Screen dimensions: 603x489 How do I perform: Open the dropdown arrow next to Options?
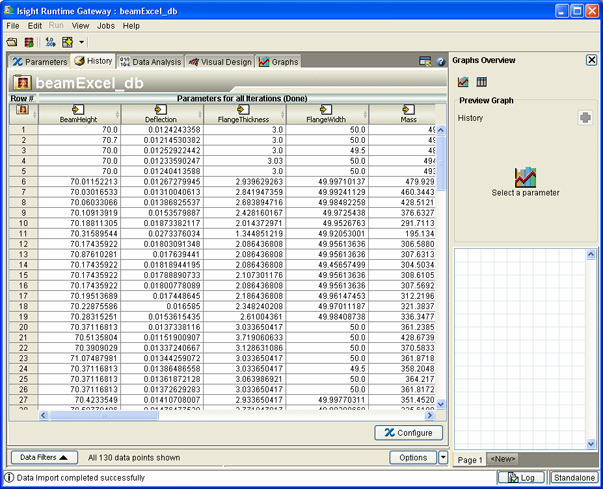(443, 457)
